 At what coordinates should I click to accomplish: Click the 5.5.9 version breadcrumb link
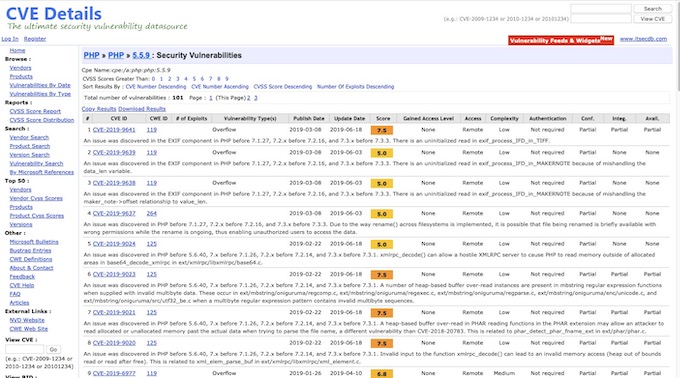pyautogui.click(x=141, y=55)
